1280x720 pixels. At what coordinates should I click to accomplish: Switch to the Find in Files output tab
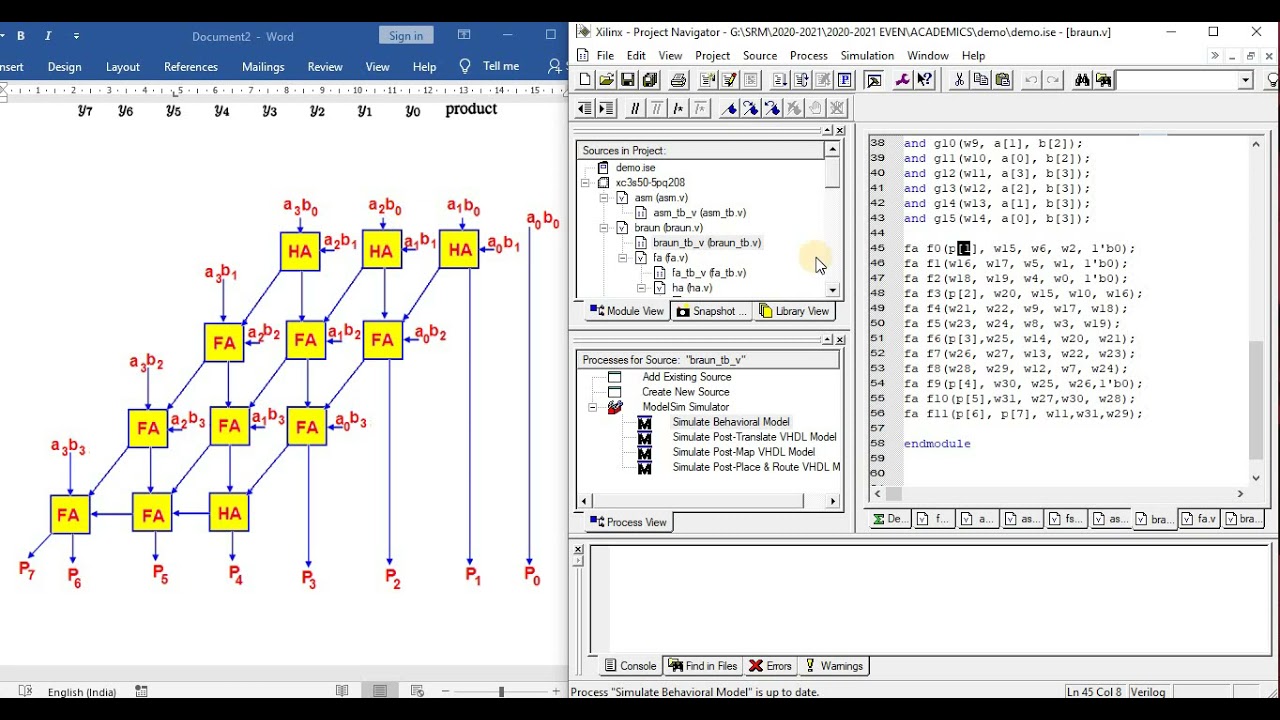pos(703,666)
